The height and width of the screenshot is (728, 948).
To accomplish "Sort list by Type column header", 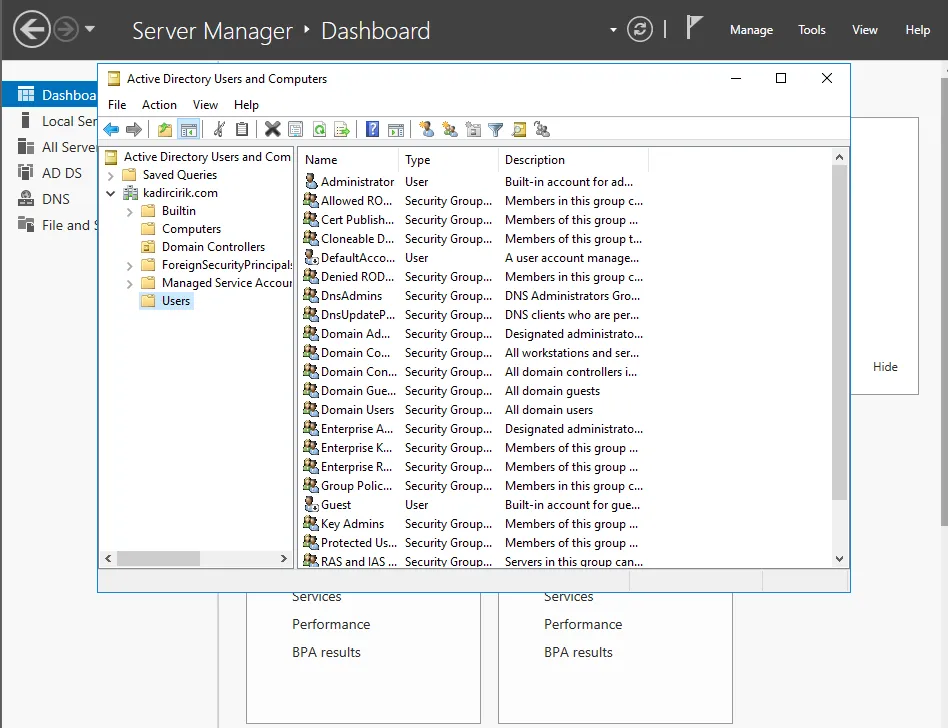I will click(x=448, y=160).
